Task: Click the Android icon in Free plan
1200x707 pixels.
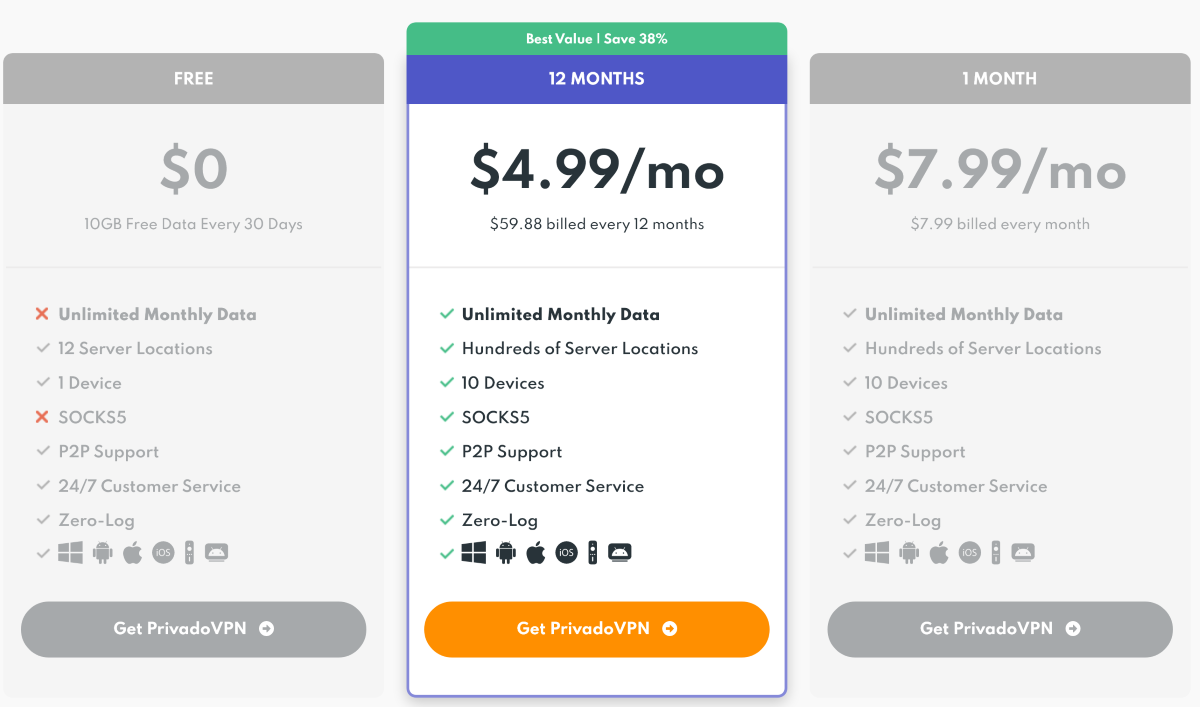Action: click(103, 552)
